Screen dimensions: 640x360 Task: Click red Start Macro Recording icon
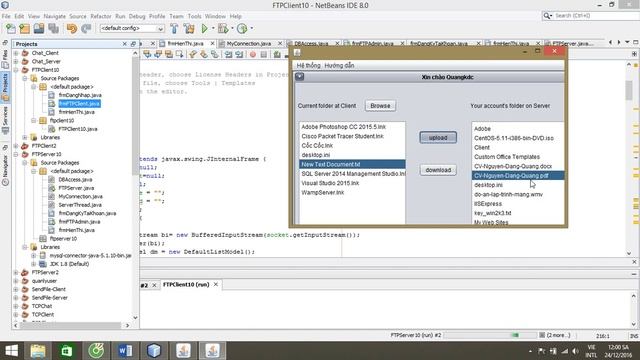tap(253, 54)
